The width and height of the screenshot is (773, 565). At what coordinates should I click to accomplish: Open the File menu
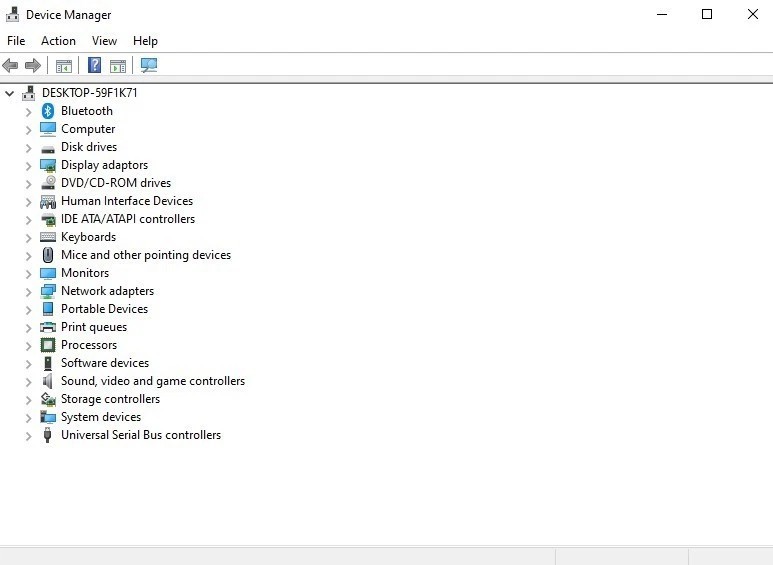point(16,40)
